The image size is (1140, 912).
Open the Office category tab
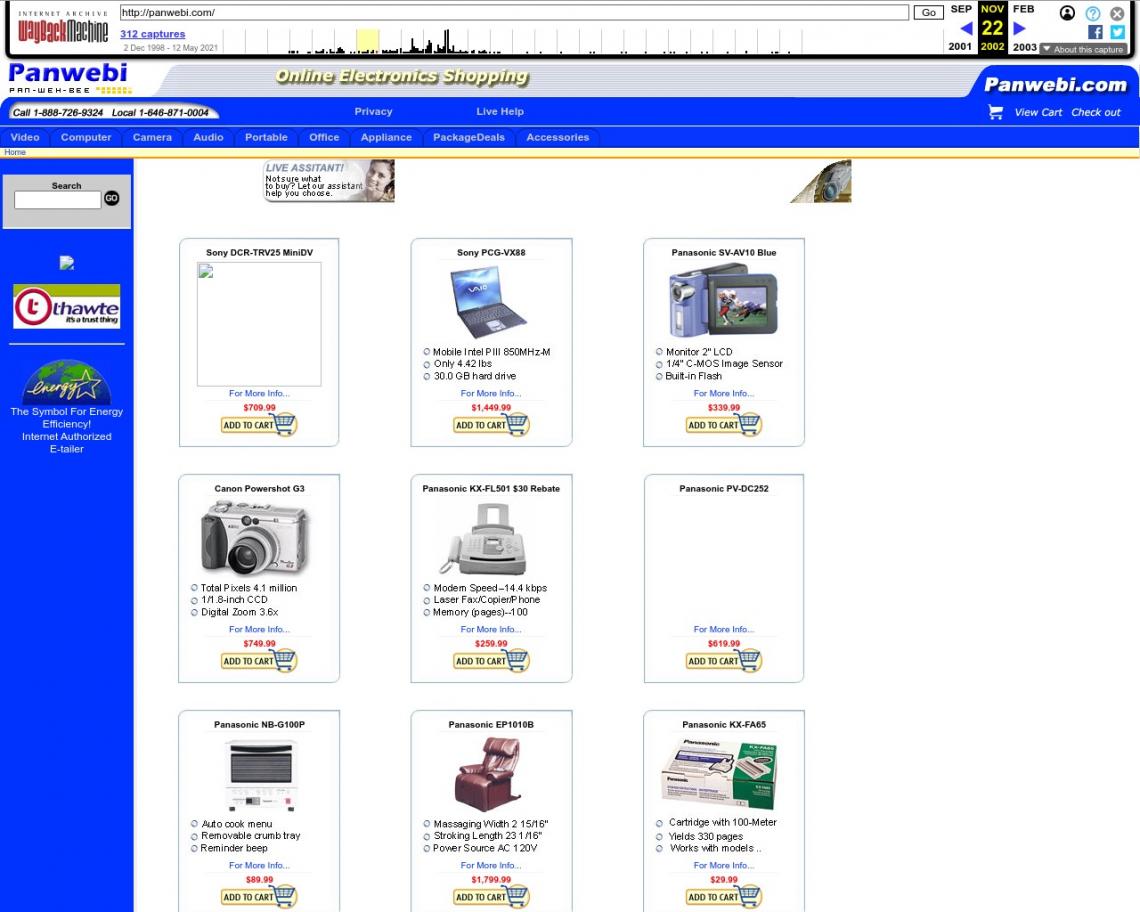[x=324, y=137]
